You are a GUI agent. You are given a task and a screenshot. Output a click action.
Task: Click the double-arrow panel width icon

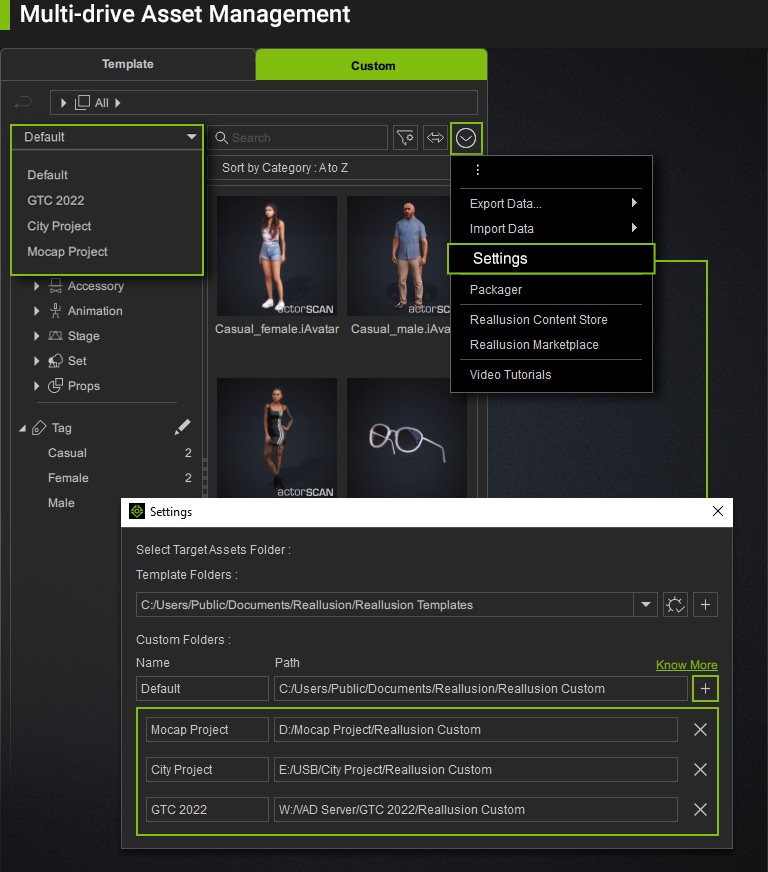pyautogui.click(x=435, y=138)
